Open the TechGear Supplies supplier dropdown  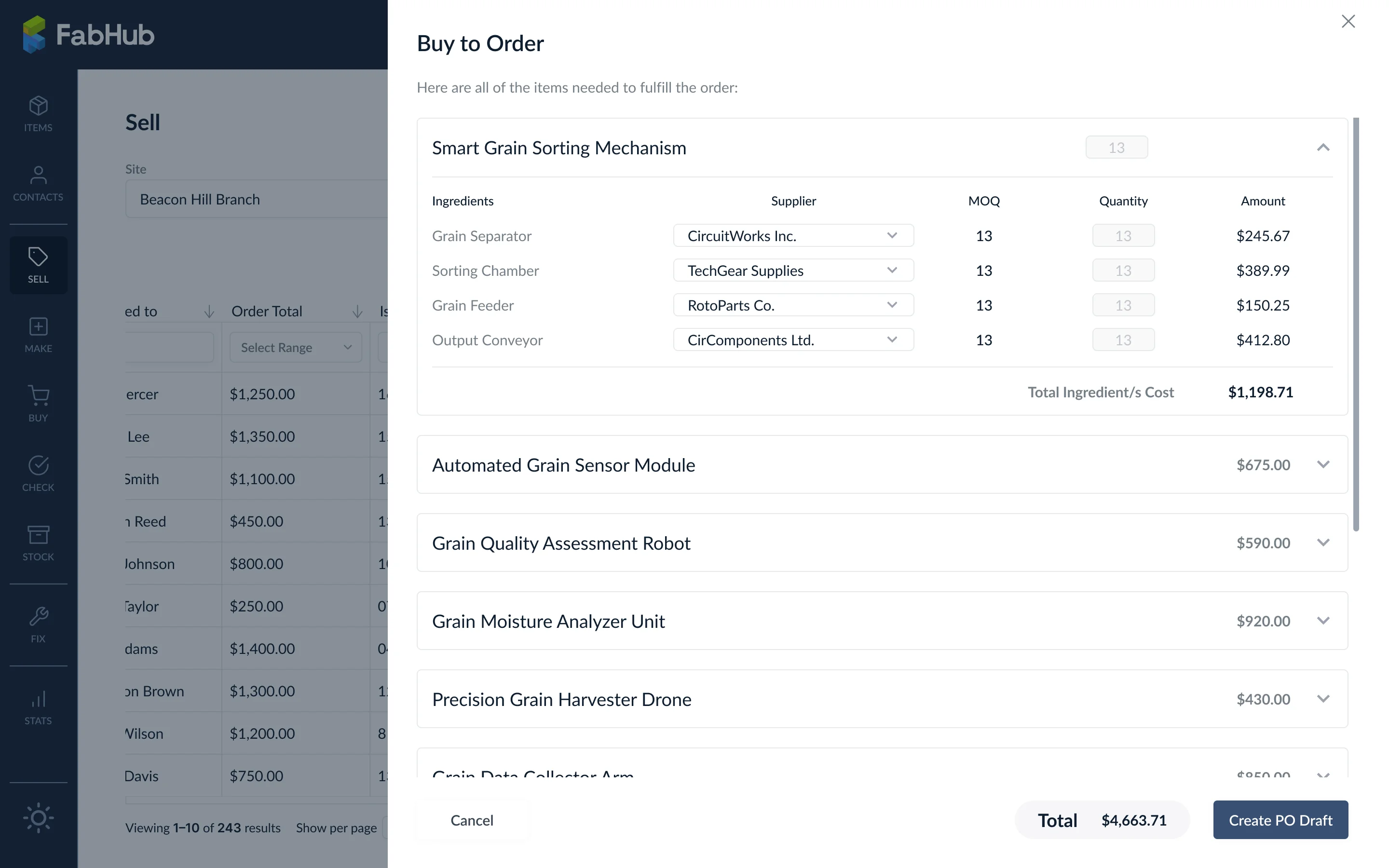click(793, 271)
